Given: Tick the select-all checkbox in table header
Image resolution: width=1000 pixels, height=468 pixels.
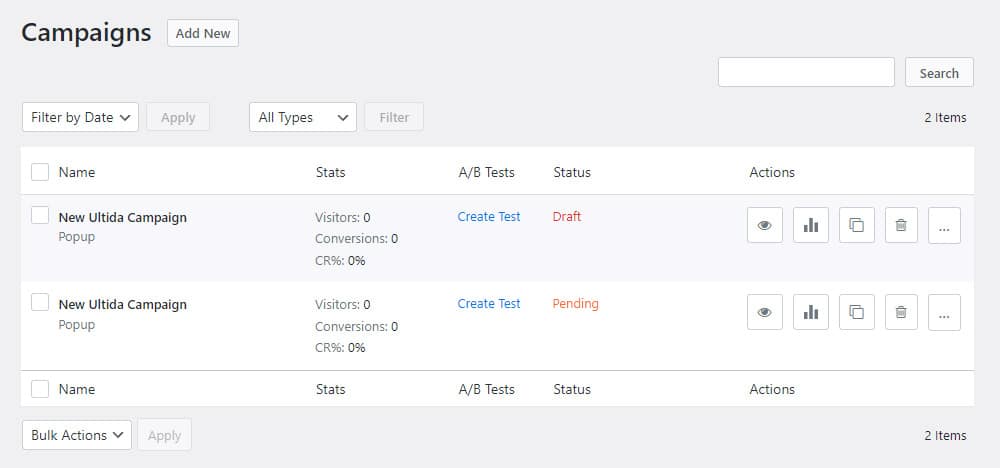Looking at the screenshot, I should pos(40,172).
